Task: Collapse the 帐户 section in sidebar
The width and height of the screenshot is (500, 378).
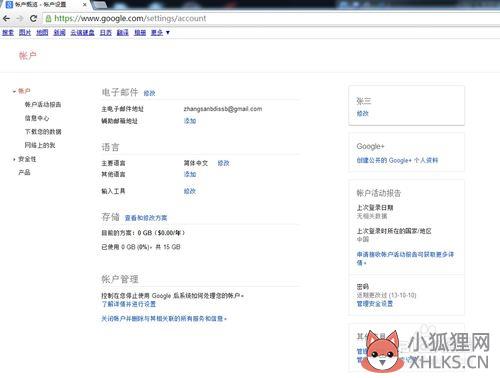Action: pos(14,91)
